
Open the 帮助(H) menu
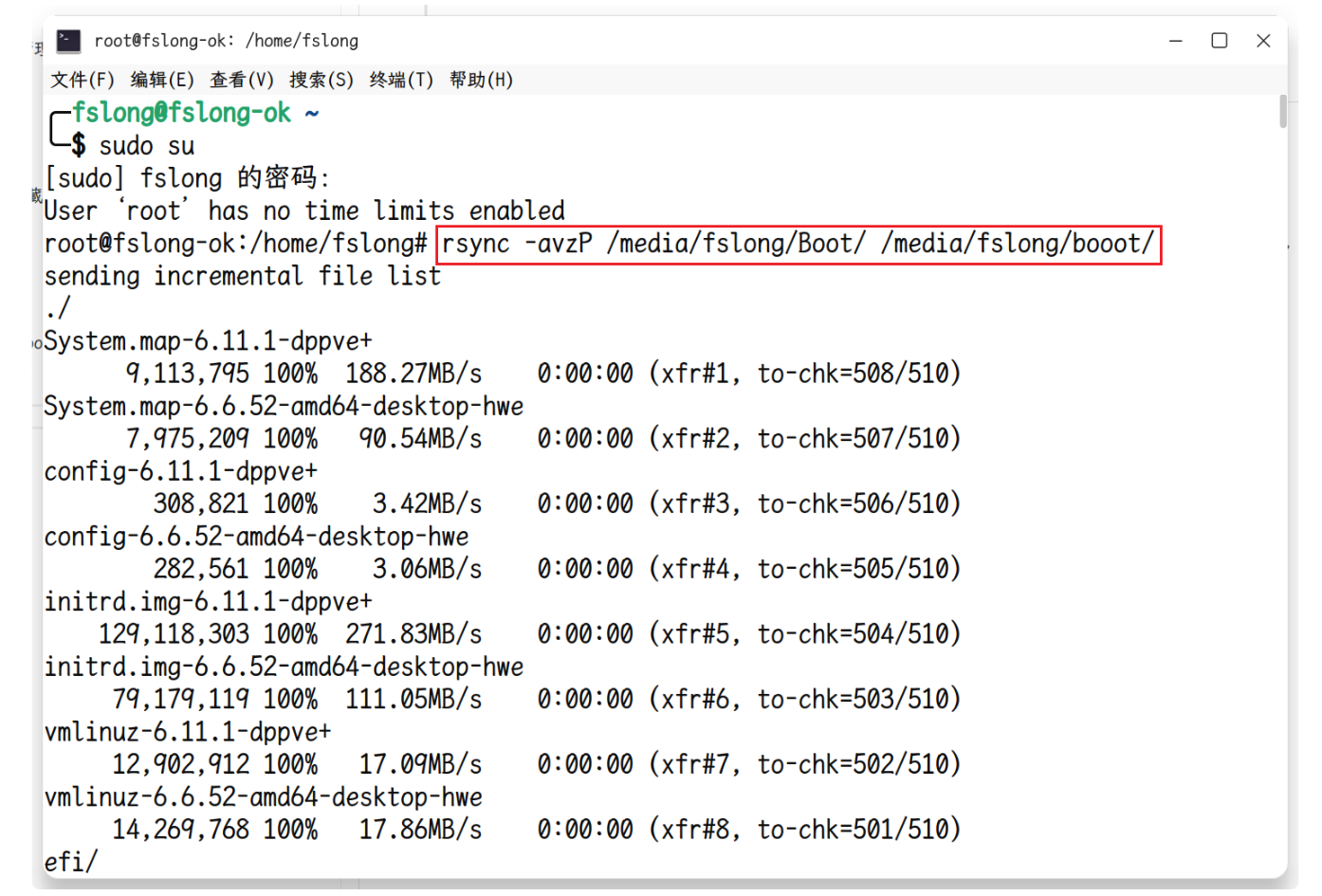tap(481, 80)
